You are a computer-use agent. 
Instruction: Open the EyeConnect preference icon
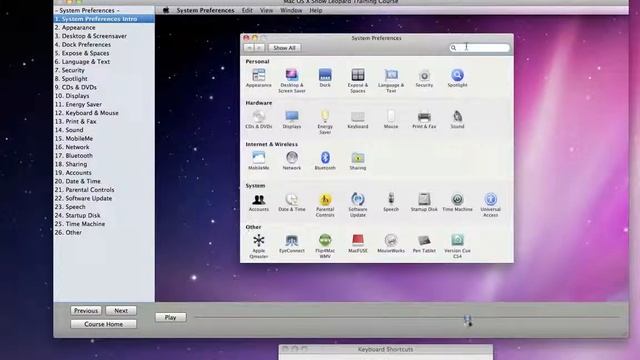[x=292, y=240]
